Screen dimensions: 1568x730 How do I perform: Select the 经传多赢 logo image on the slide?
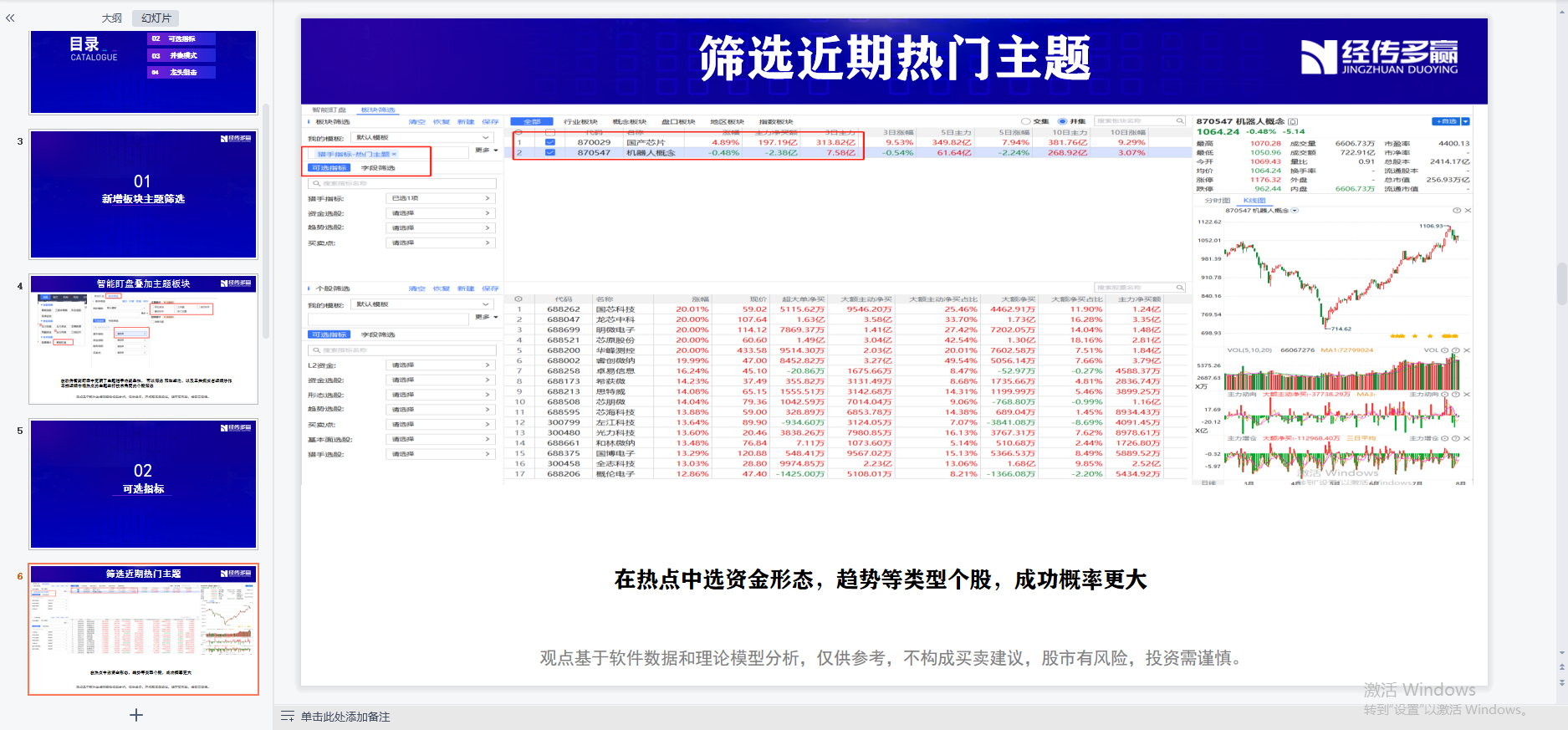pos(1380,57)
